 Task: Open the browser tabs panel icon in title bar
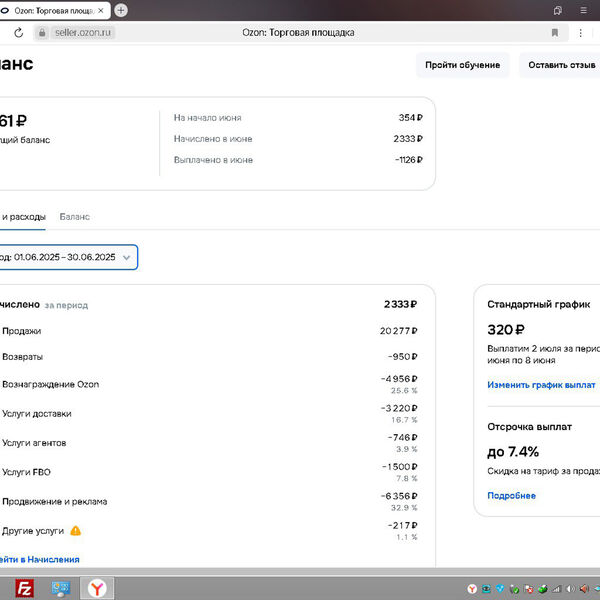(557, 10)
